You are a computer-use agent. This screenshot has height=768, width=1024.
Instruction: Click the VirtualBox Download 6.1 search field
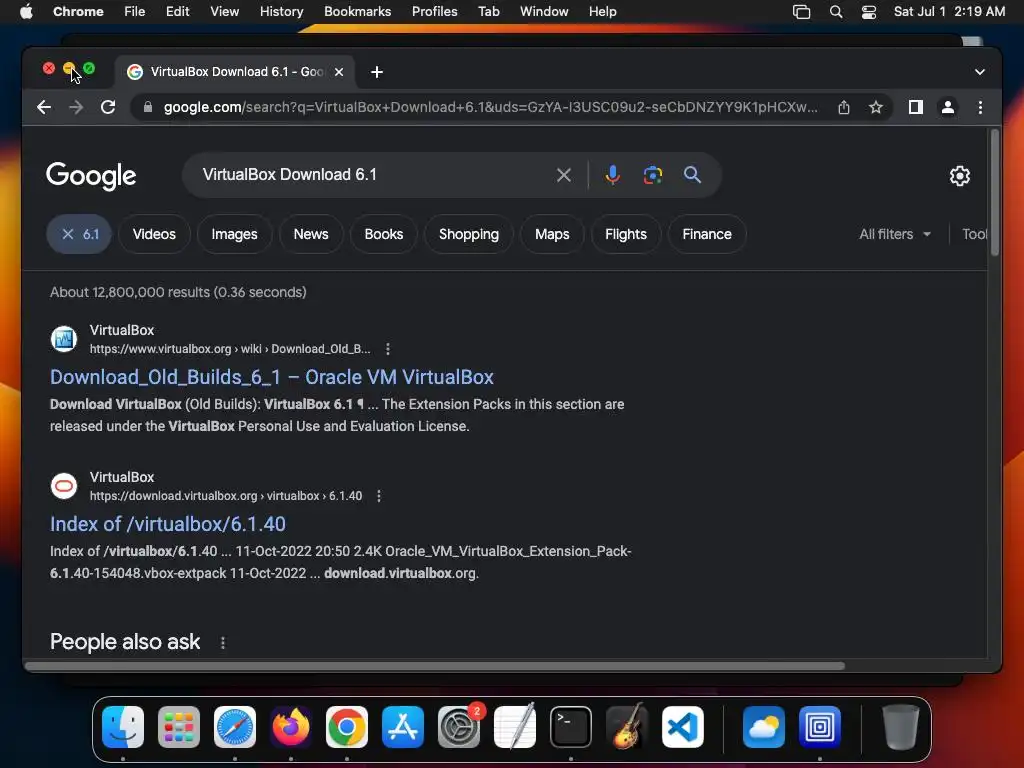click(x=372, y=175)
